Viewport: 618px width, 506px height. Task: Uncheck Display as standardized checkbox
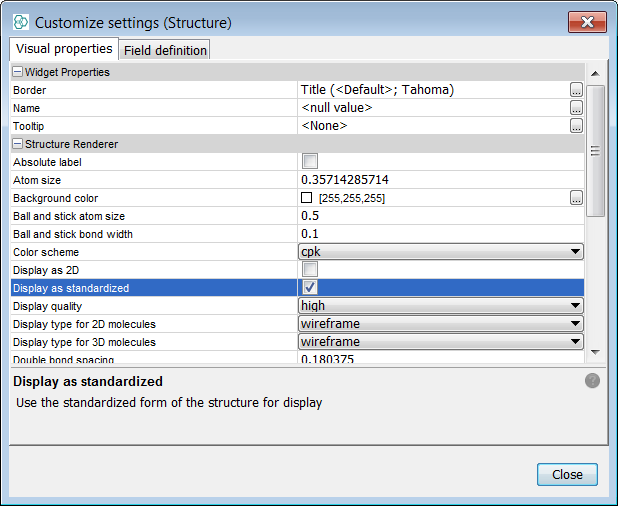[310, 288]
